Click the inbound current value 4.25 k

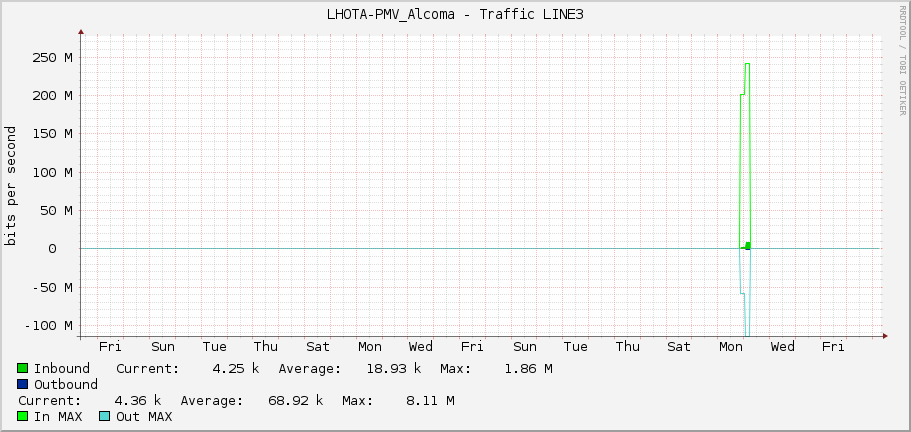pyautogui.click(x=235, y=368)
